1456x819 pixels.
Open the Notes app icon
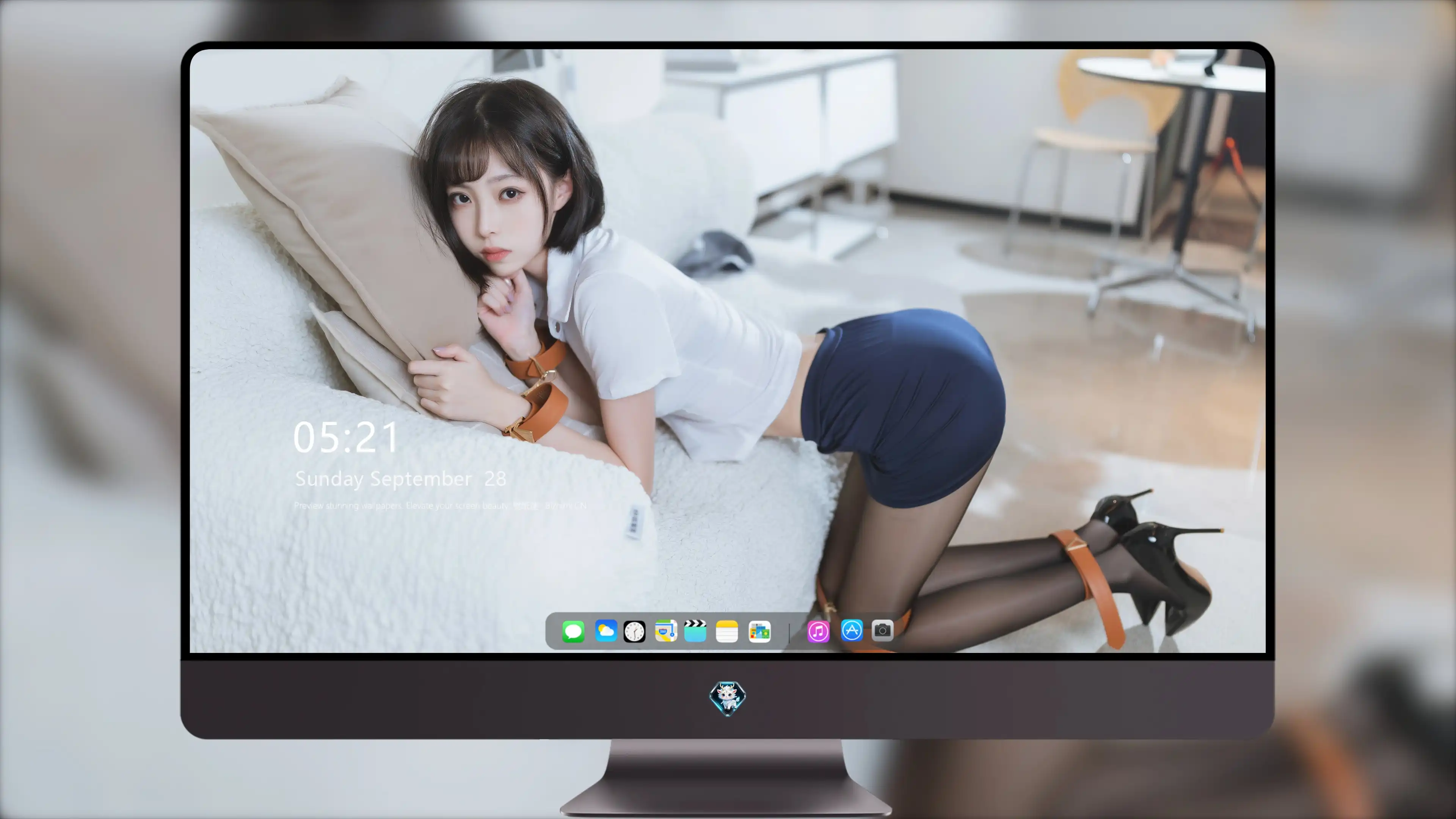pyautogui.click(x=727, y=631)
